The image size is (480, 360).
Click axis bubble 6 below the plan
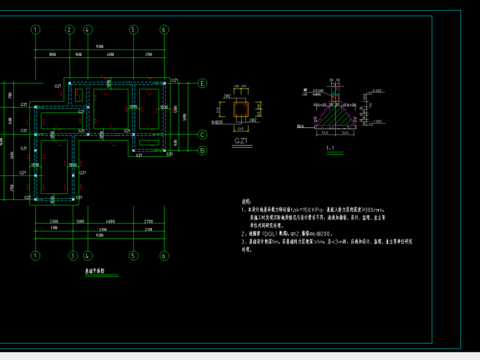(164, 256)
